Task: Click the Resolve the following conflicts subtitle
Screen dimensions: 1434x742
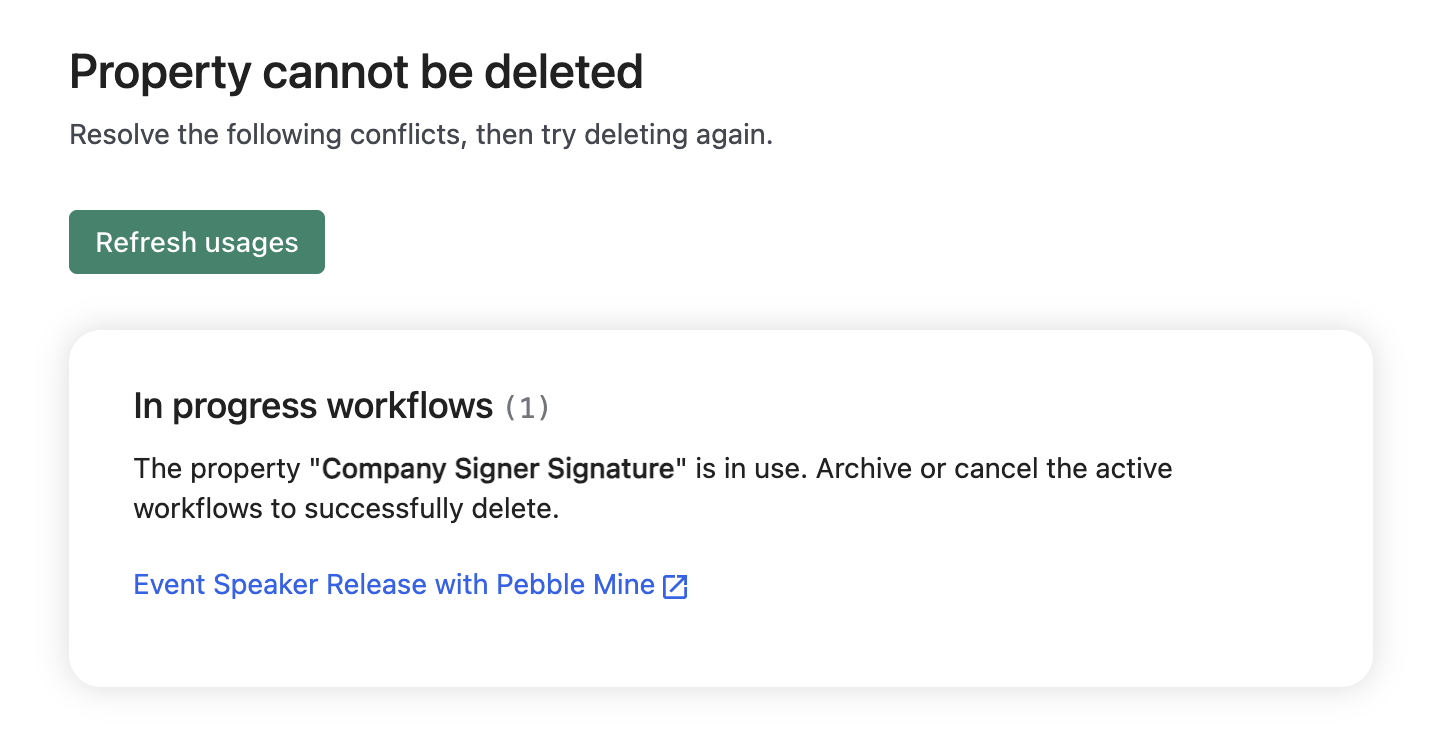Action: pyautogui.click(x=421, y=135)
